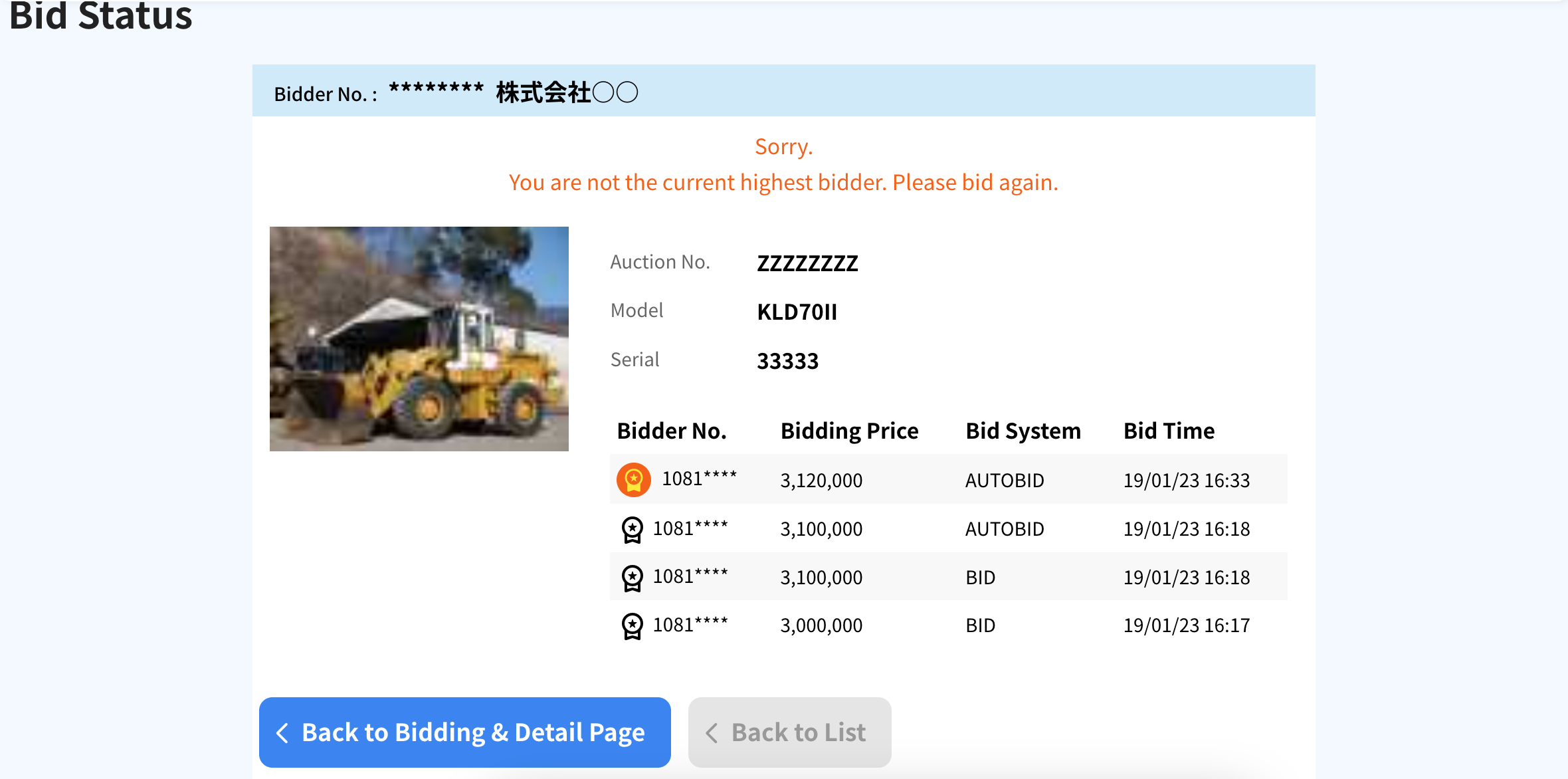Select the serial value 33333
1568x779 pixels.
tap(787, 361)
